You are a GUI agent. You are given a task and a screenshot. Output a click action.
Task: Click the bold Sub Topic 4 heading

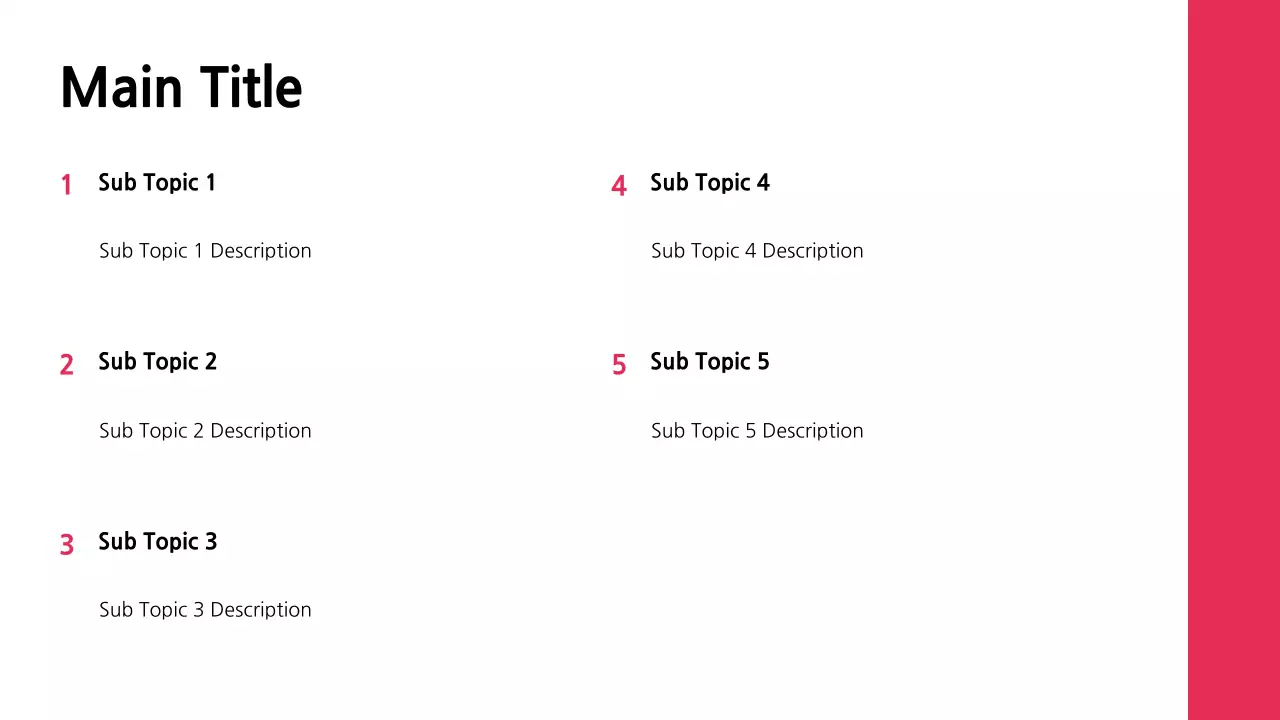pyautogui.click(x=709, y=182)
